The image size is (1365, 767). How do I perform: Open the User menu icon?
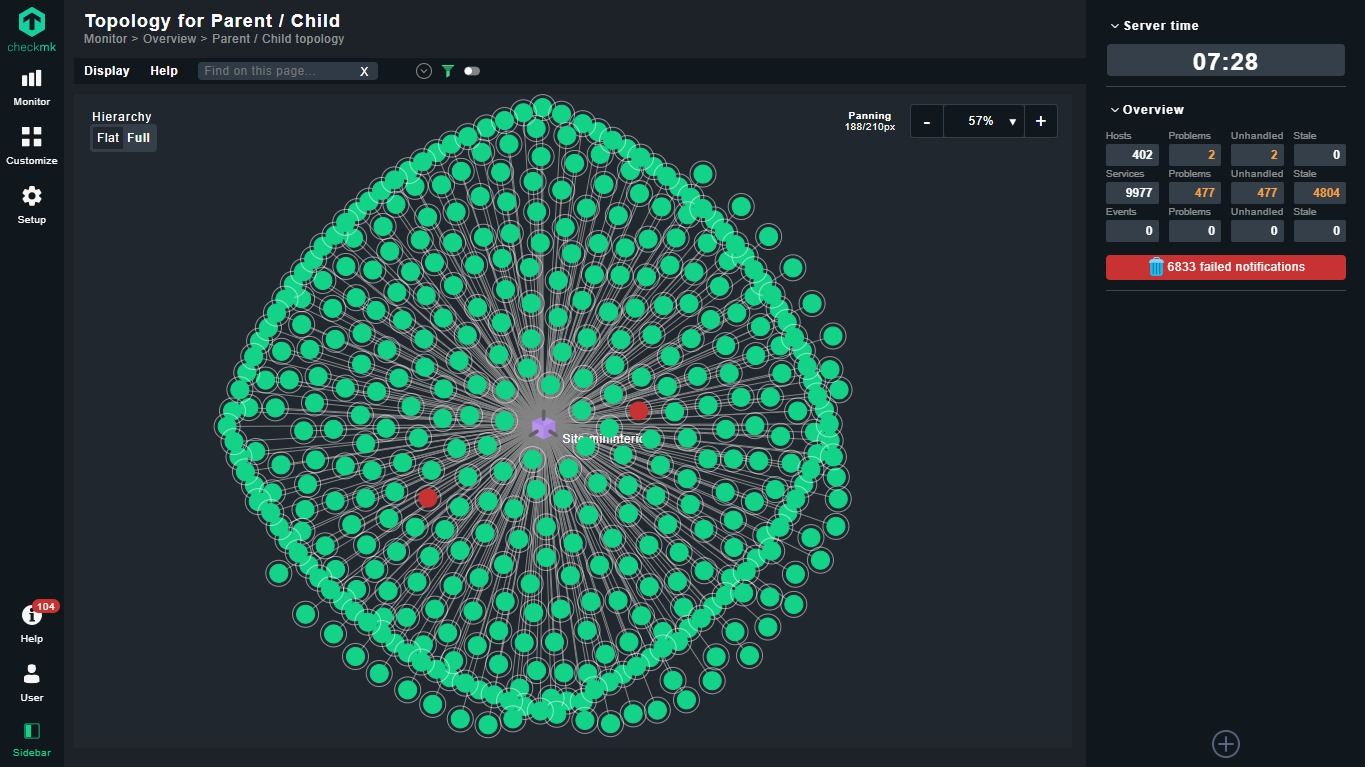(x=31, y=682)
